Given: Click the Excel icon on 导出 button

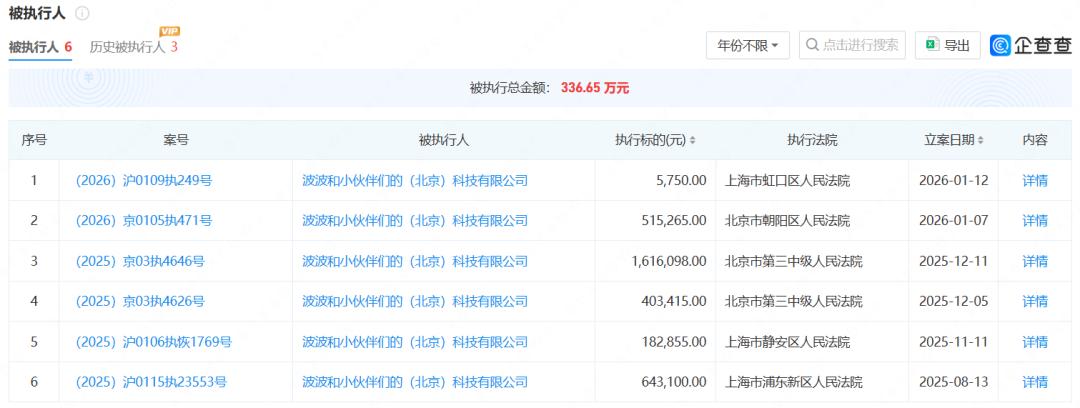Looking at the screenshot, I should 933,45.
